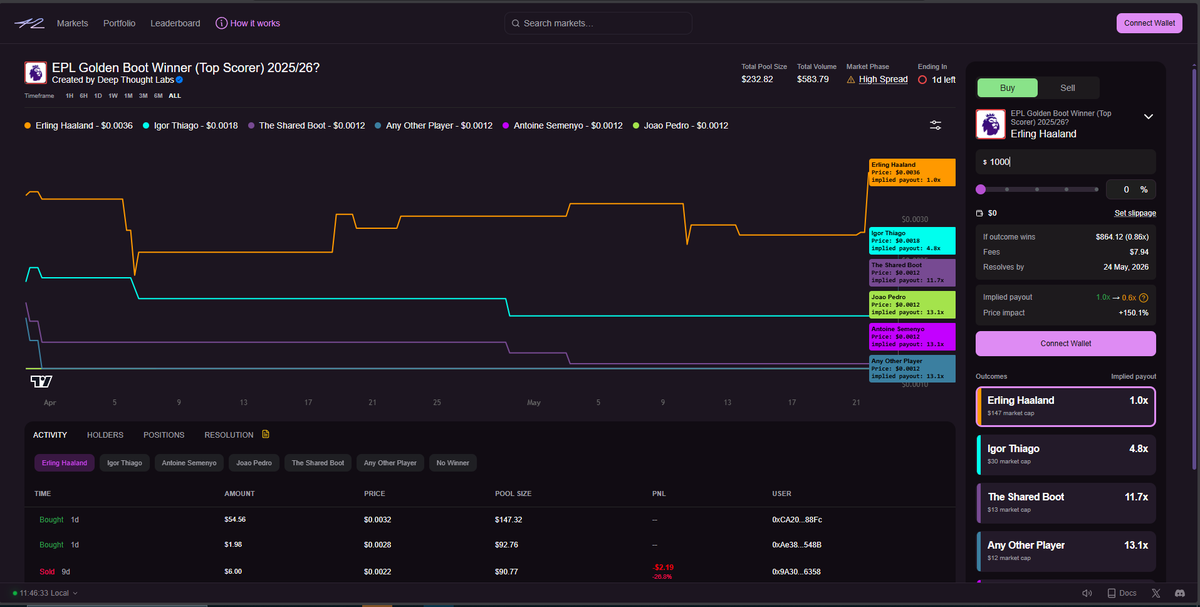Click the Connect Wallet button in the buy panel
Screen dimensions: 1200x607
[x=1066, y=343]
